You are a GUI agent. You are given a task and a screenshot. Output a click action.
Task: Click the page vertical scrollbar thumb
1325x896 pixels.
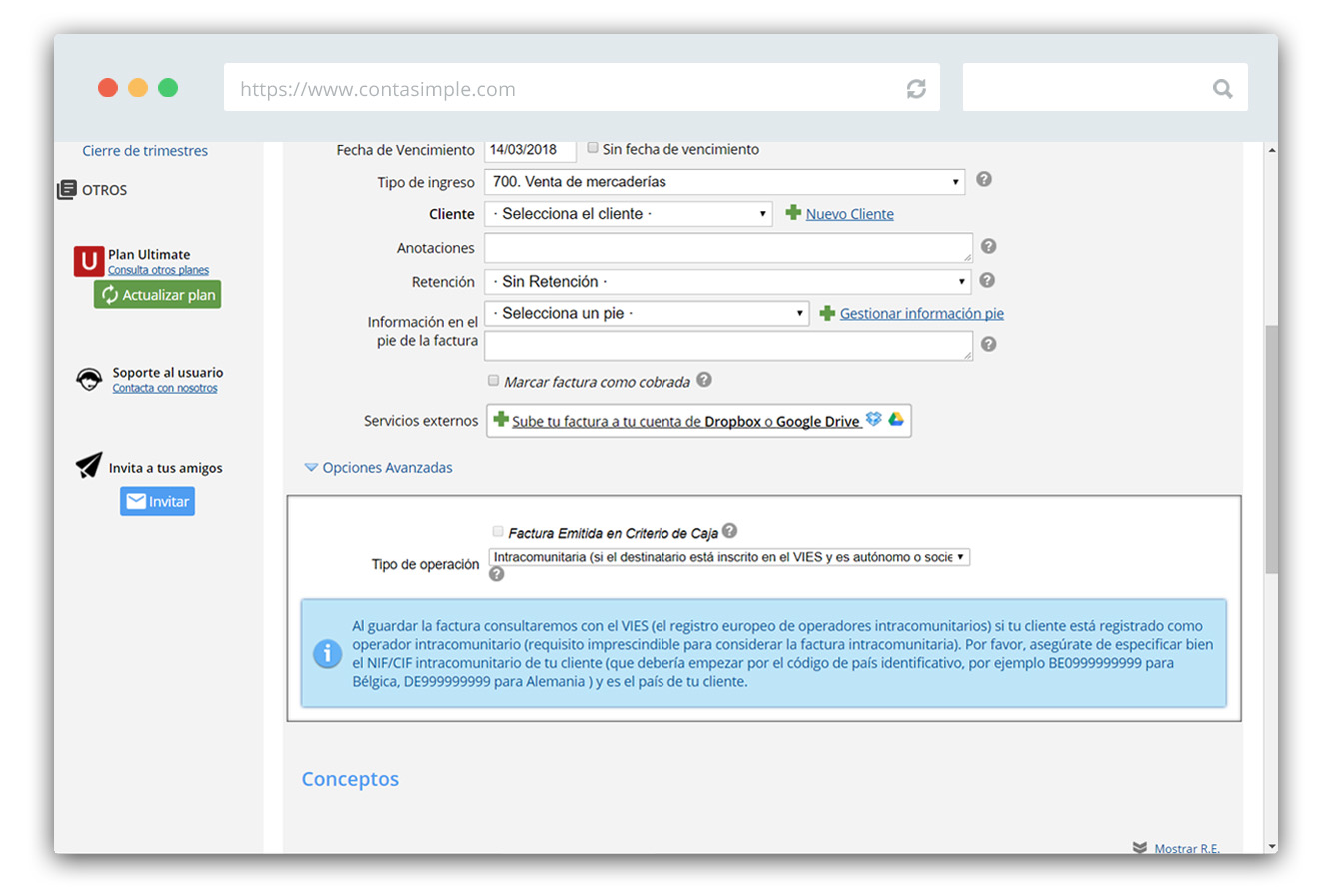click(x=1271, y=449)
